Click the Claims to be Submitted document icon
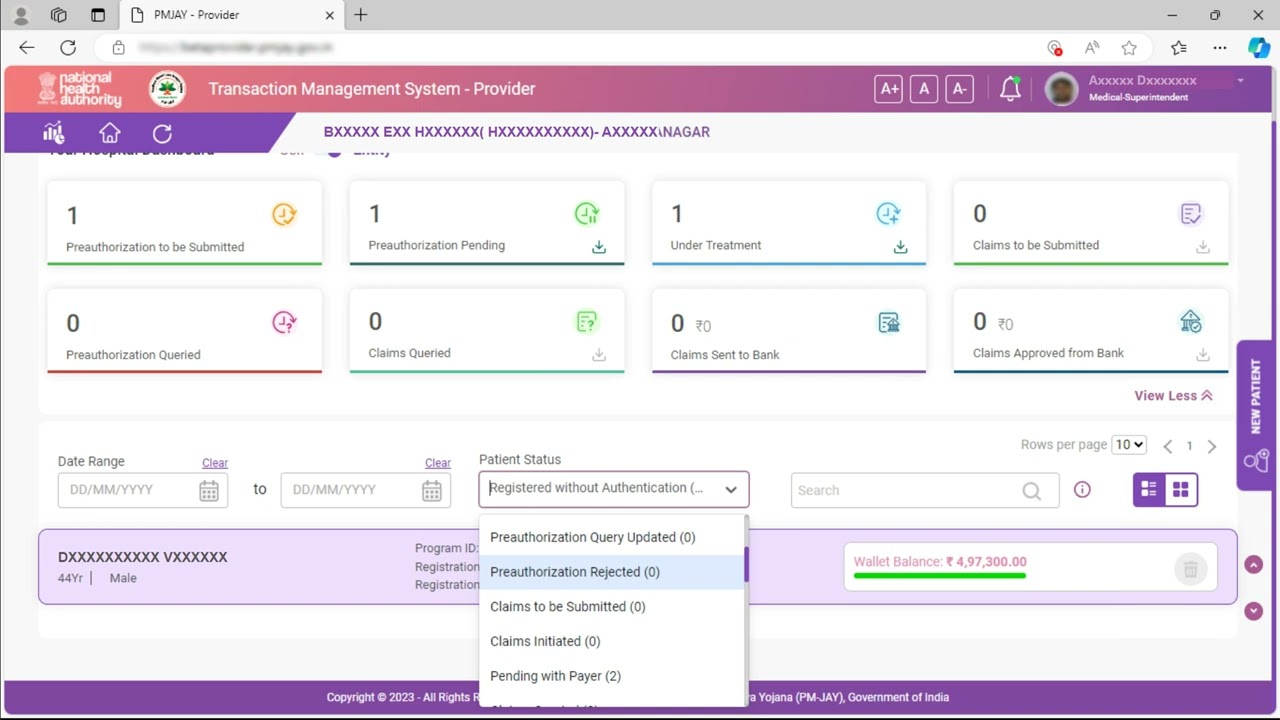1280x720 pixels. tap(1190, 213)
